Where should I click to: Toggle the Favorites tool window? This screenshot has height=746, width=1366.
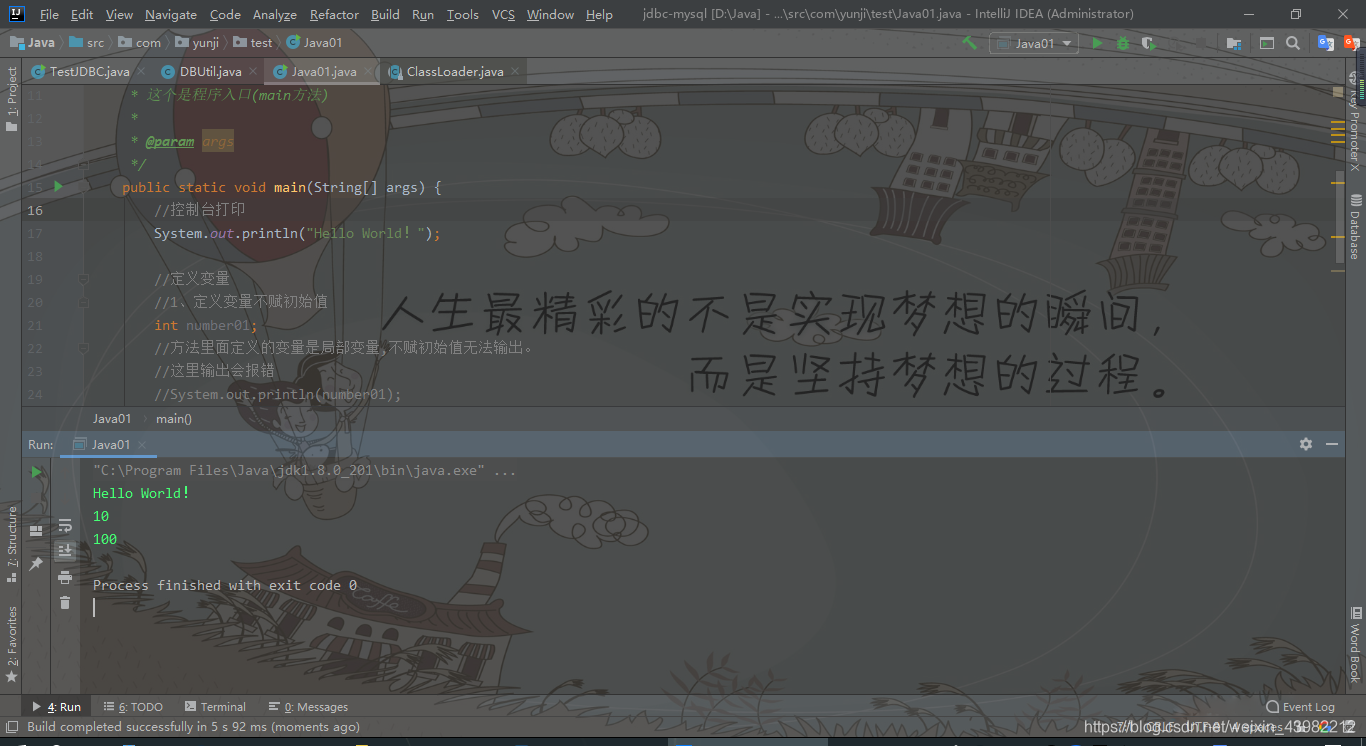click(11, 644)
